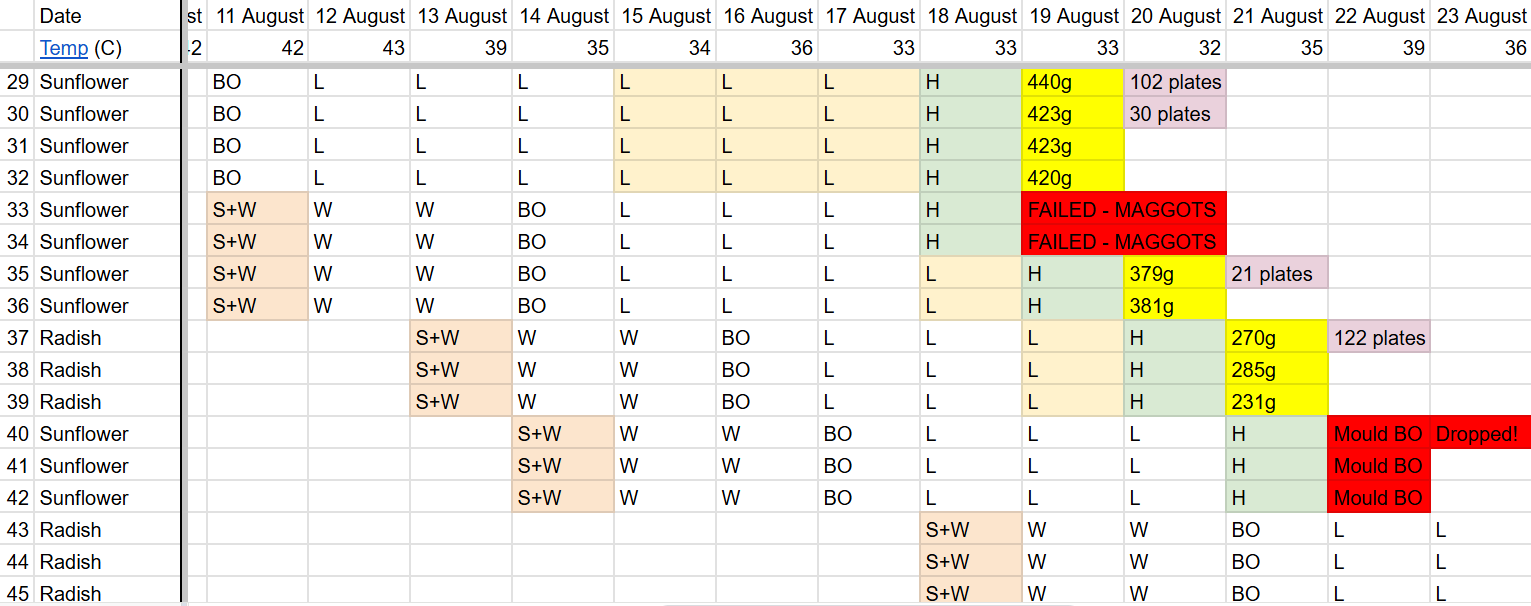Select the 30 plates cell

click(1175, 114)
